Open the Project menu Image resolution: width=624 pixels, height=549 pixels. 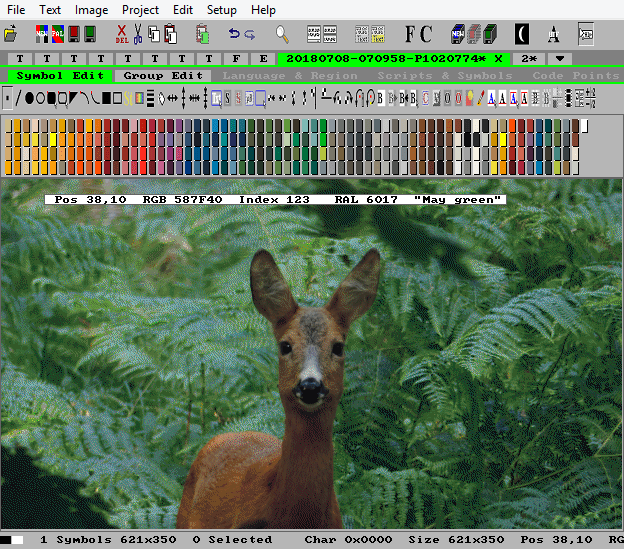click(140, 10)
